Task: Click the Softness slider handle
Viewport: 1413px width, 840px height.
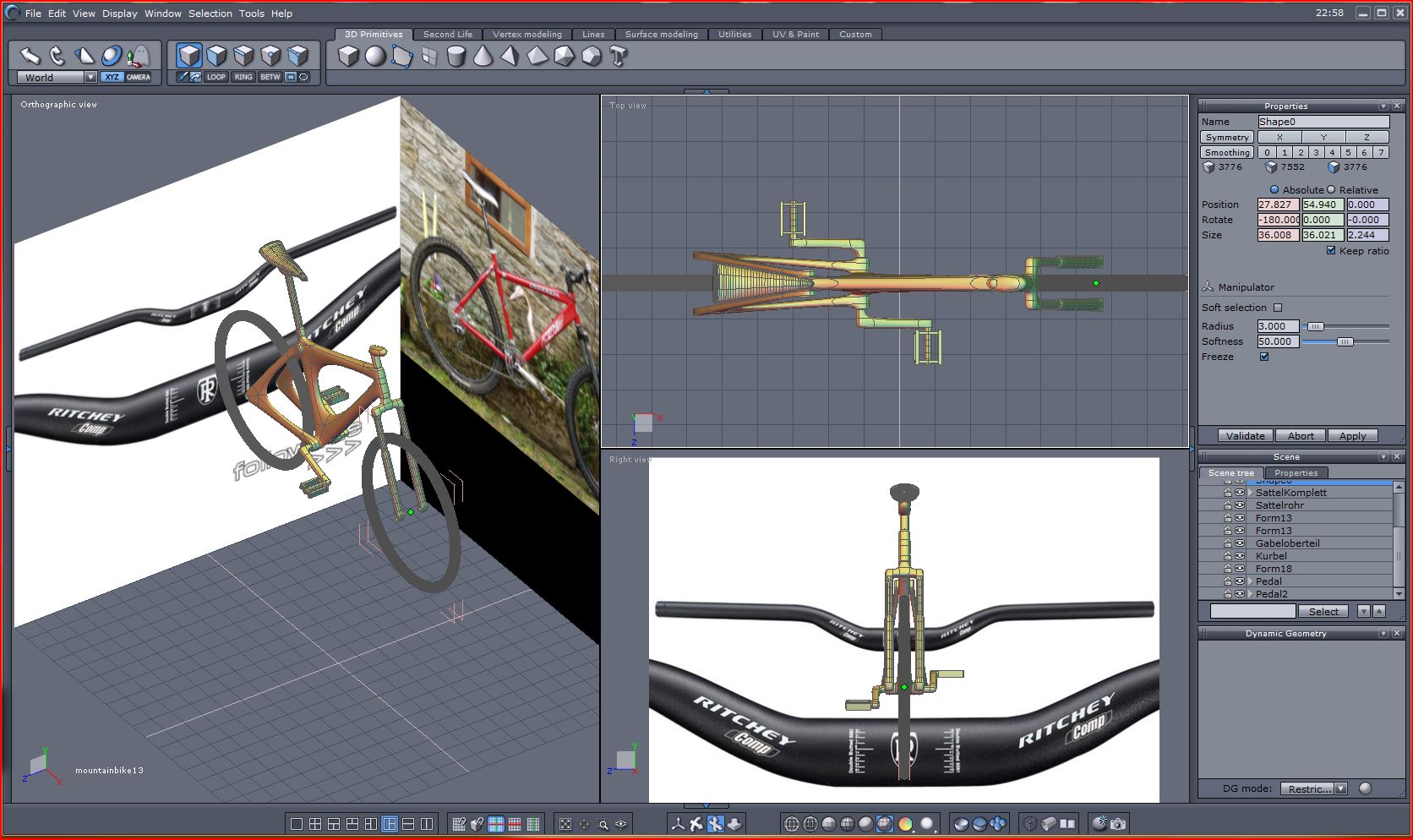Action: 1345,341
